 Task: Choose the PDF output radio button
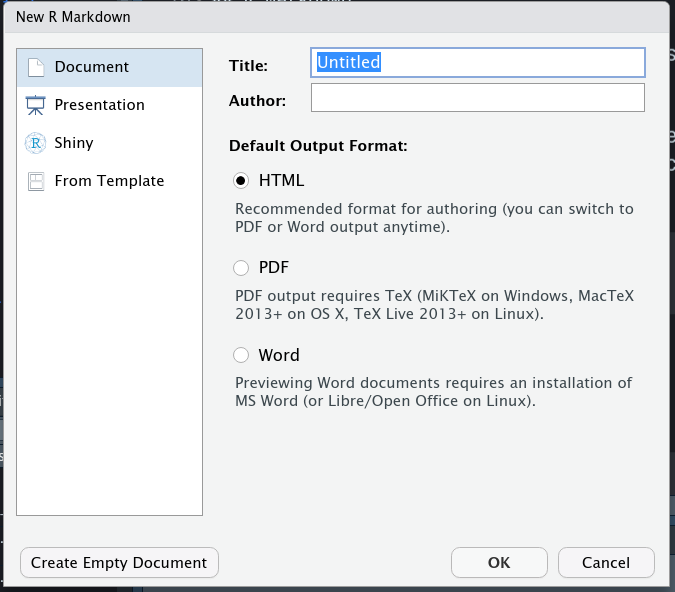tap(241, 268)
